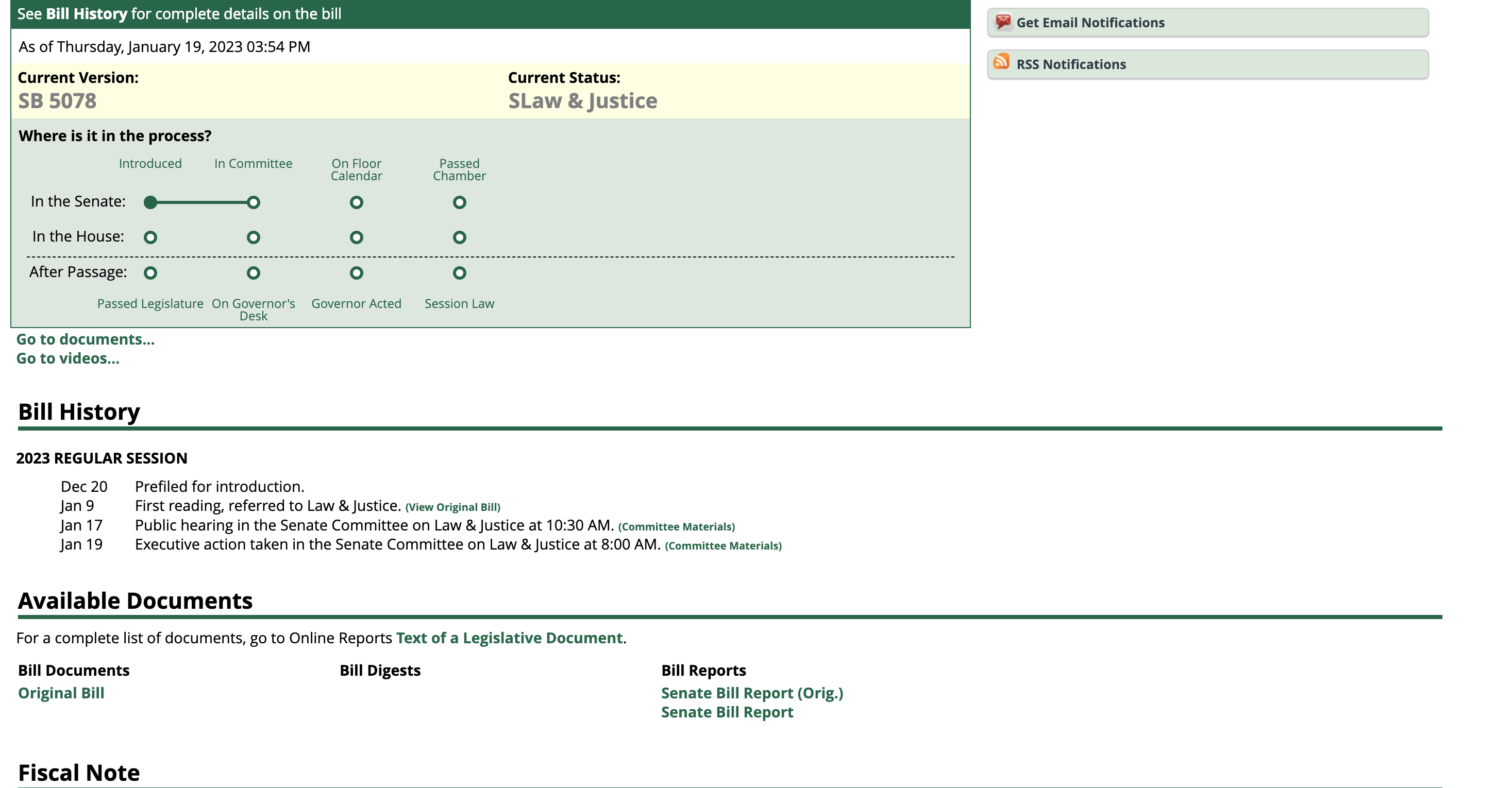This screenshot has height=788, width=1512.
Task: Click Senate Passed Chamber marker
Action: [460, 202]
